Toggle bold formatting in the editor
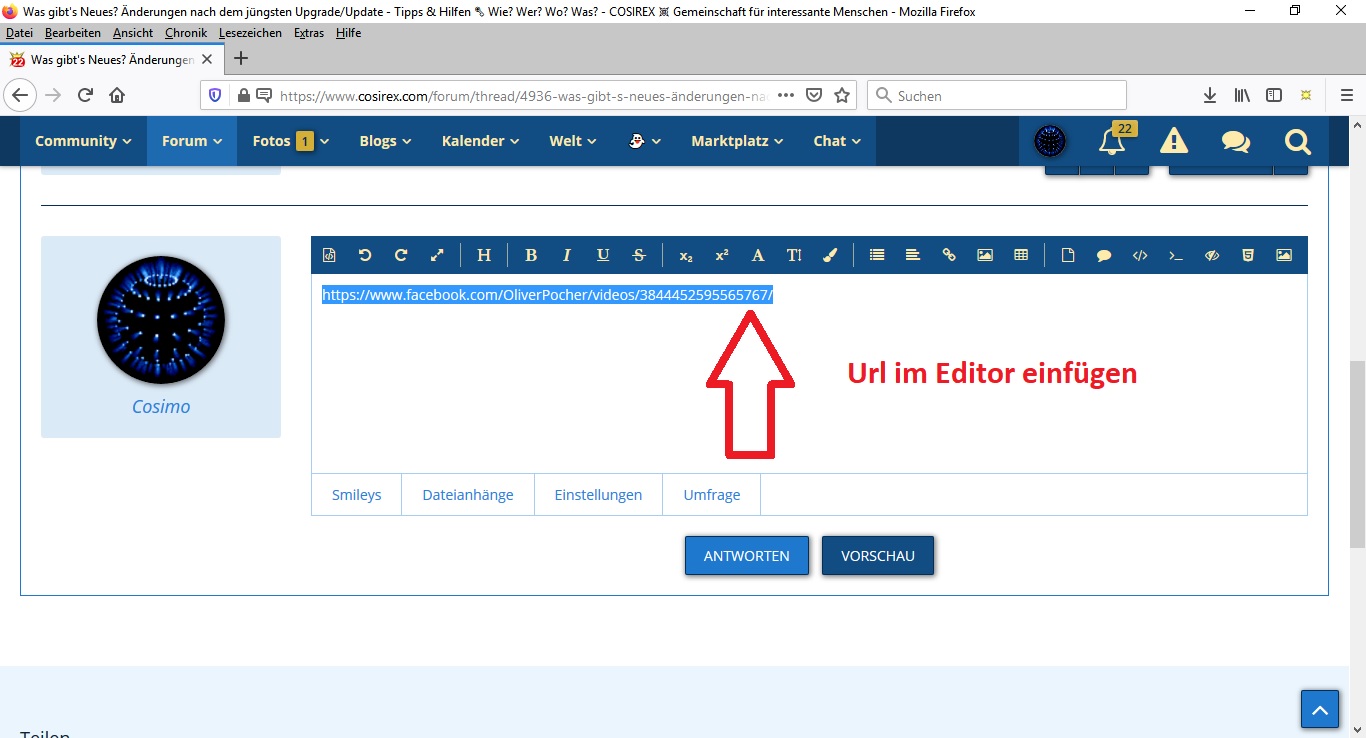The width and height of the screenshot is (1366, 738). coord(531,255)
